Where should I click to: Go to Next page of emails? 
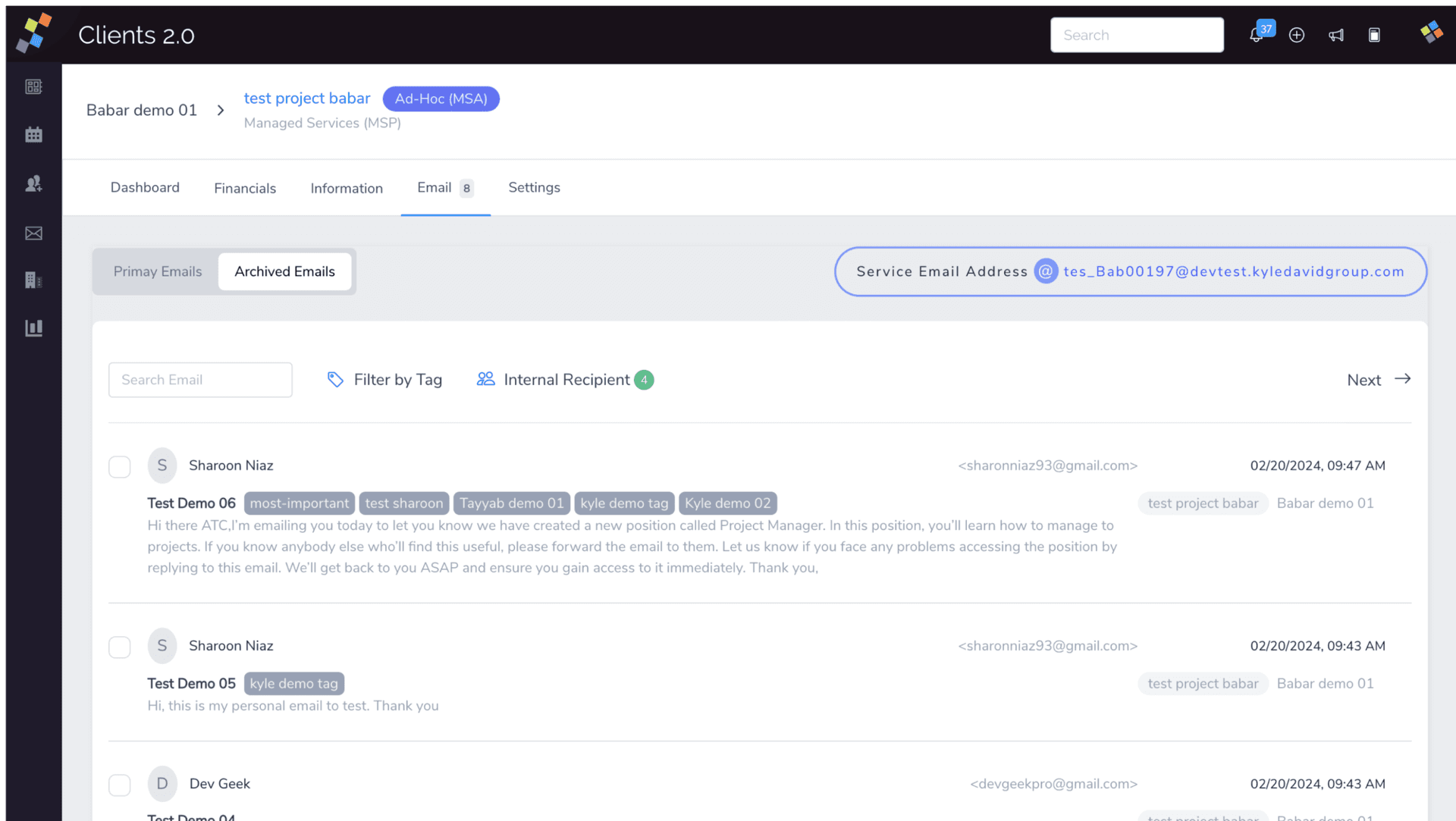[1378, 380]
